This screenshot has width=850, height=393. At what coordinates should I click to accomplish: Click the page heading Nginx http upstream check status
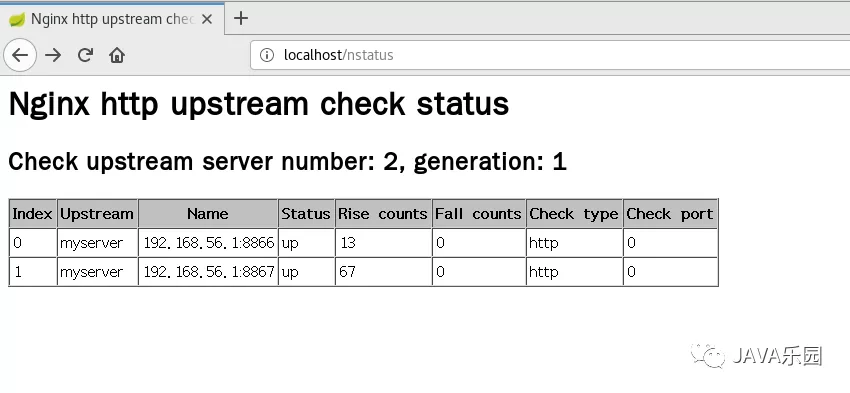259,104
